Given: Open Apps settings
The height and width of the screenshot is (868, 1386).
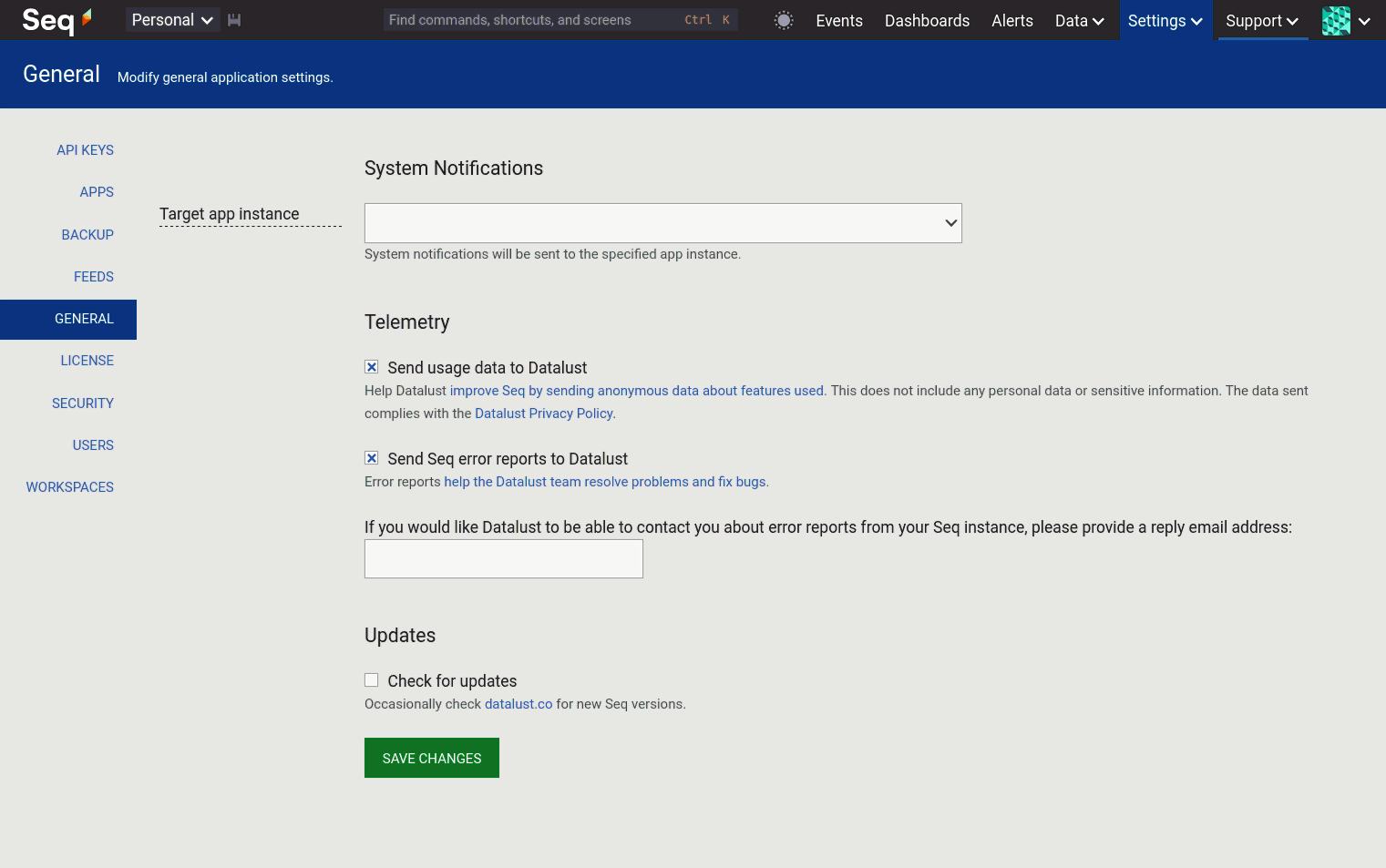Looking at the screenshot, I should tap(97, 192).
